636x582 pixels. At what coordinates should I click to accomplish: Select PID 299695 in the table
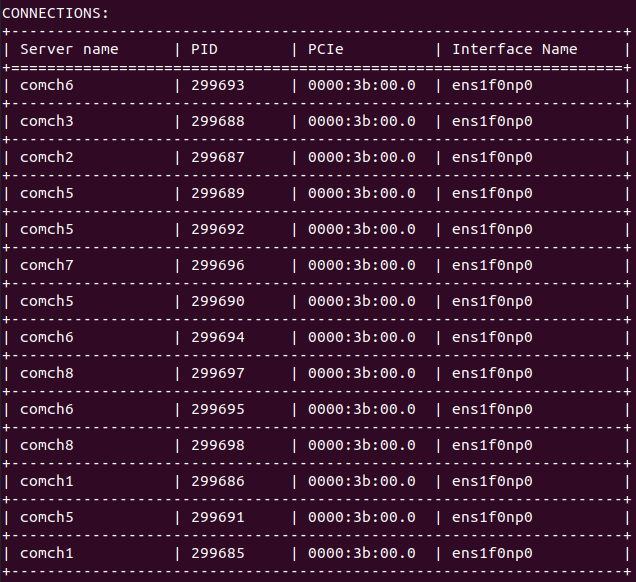(217, 409)
